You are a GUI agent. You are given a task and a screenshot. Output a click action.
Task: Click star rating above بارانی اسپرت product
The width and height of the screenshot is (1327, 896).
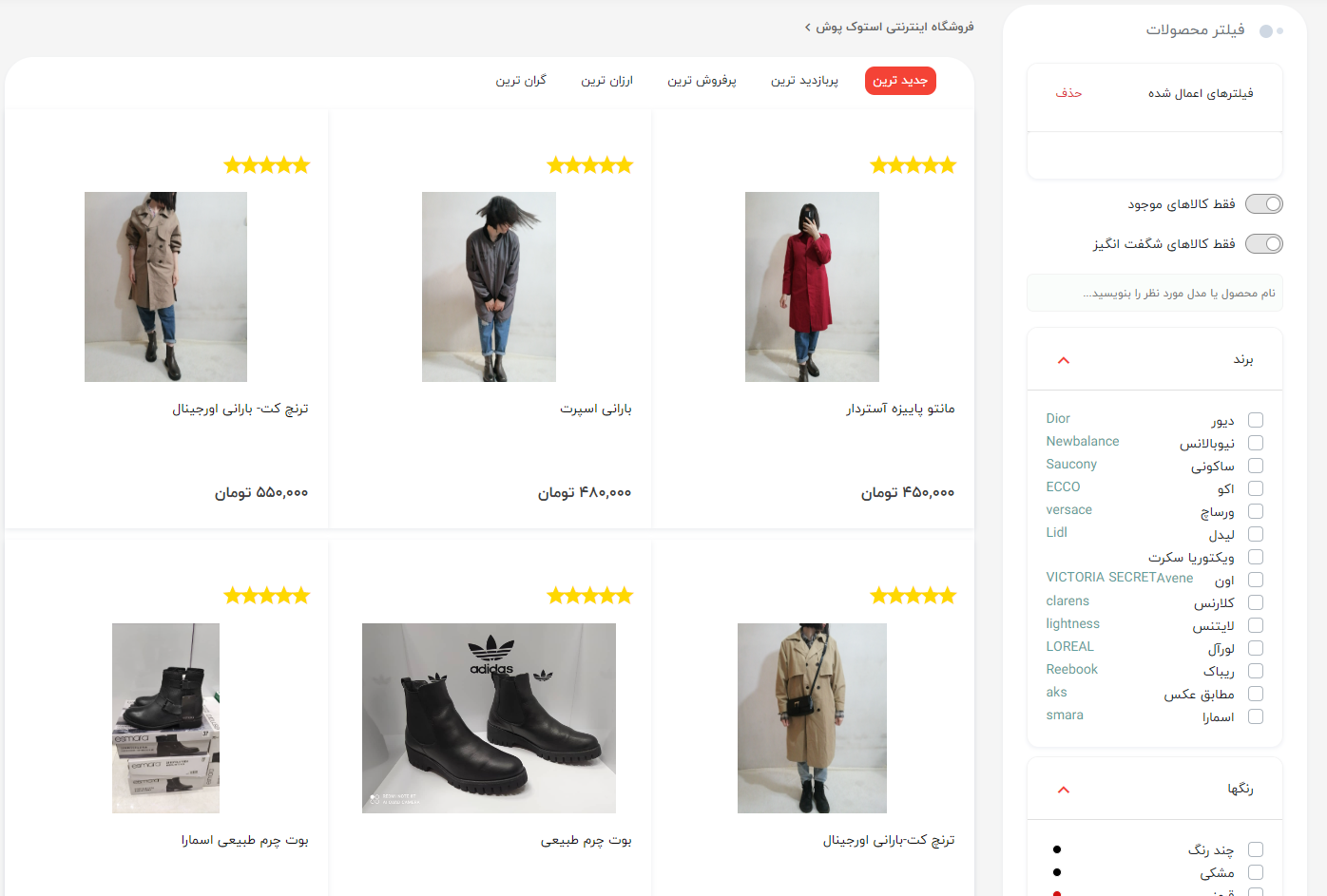[589, 165]
